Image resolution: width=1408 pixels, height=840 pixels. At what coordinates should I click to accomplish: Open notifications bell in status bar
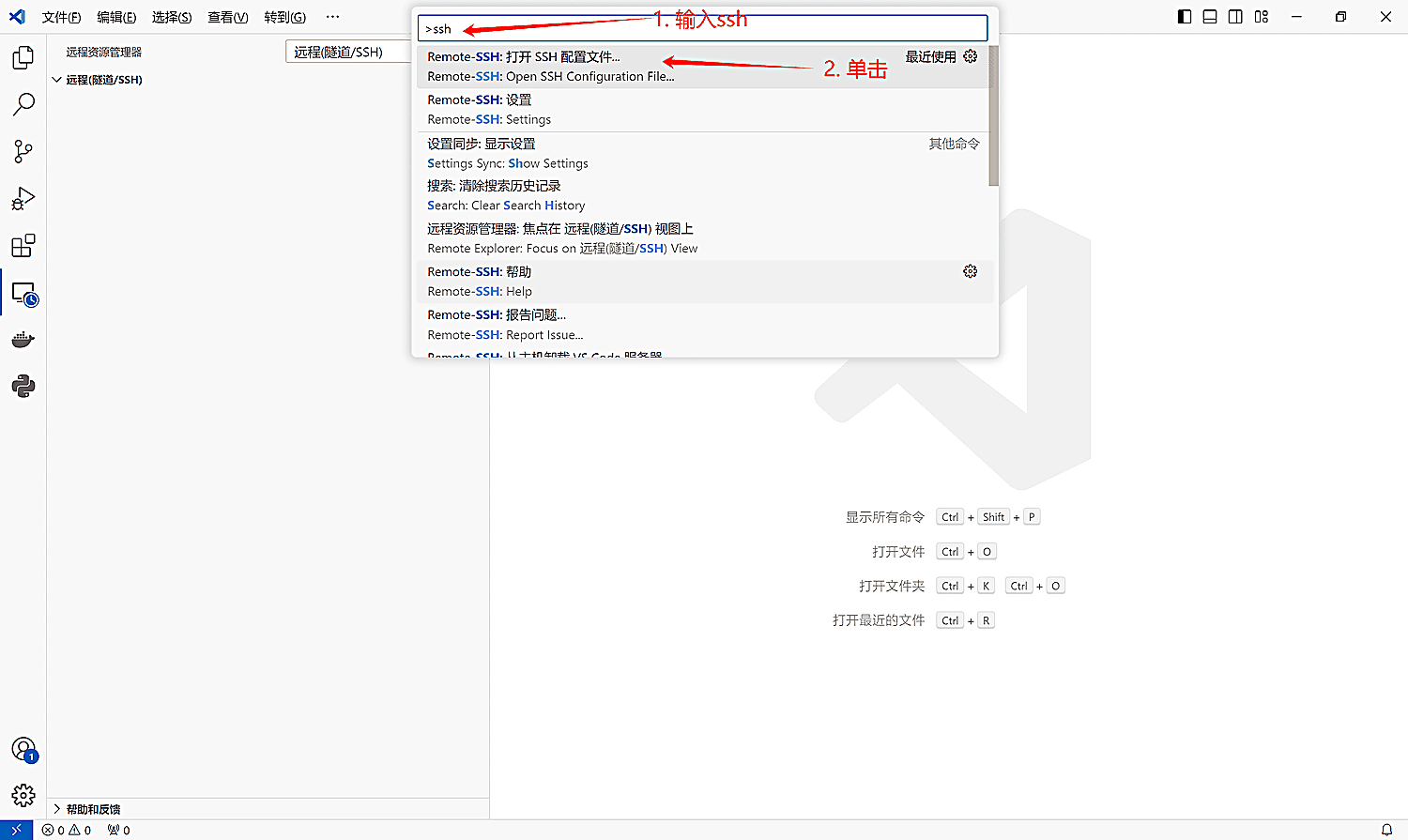[1386, 830]
